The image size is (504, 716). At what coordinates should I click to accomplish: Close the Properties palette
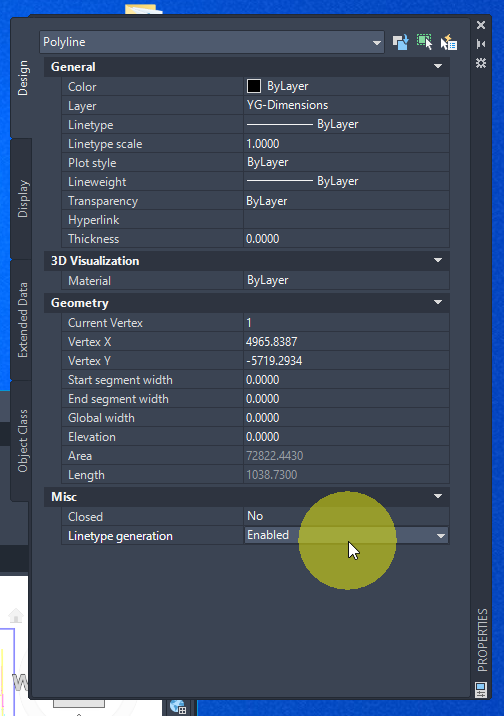(x=481, y=25)
